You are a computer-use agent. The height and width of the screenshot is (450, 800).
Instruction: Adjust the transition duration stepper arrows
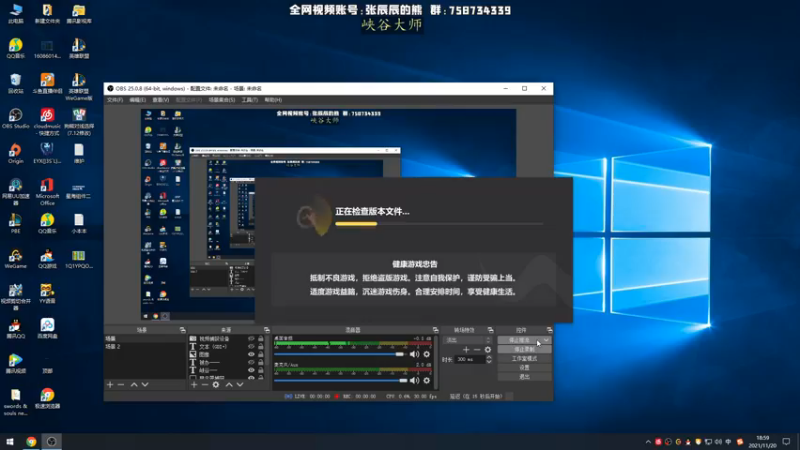(489, 359)
